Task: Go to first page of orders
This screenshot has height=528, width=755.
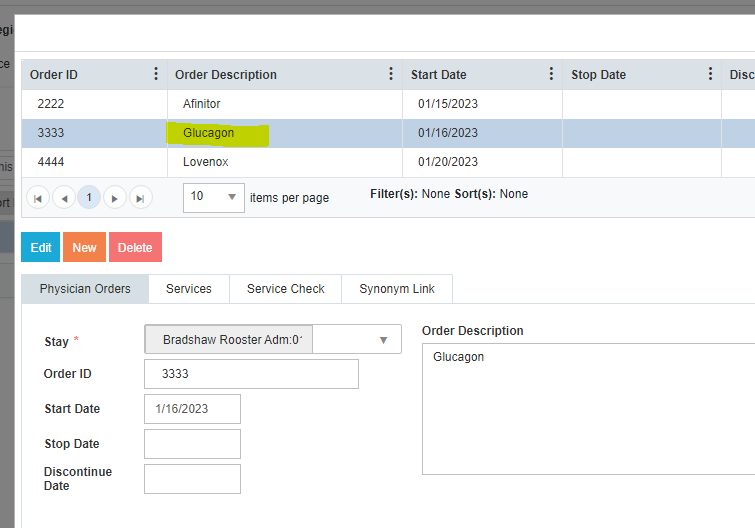Action: 38,198
